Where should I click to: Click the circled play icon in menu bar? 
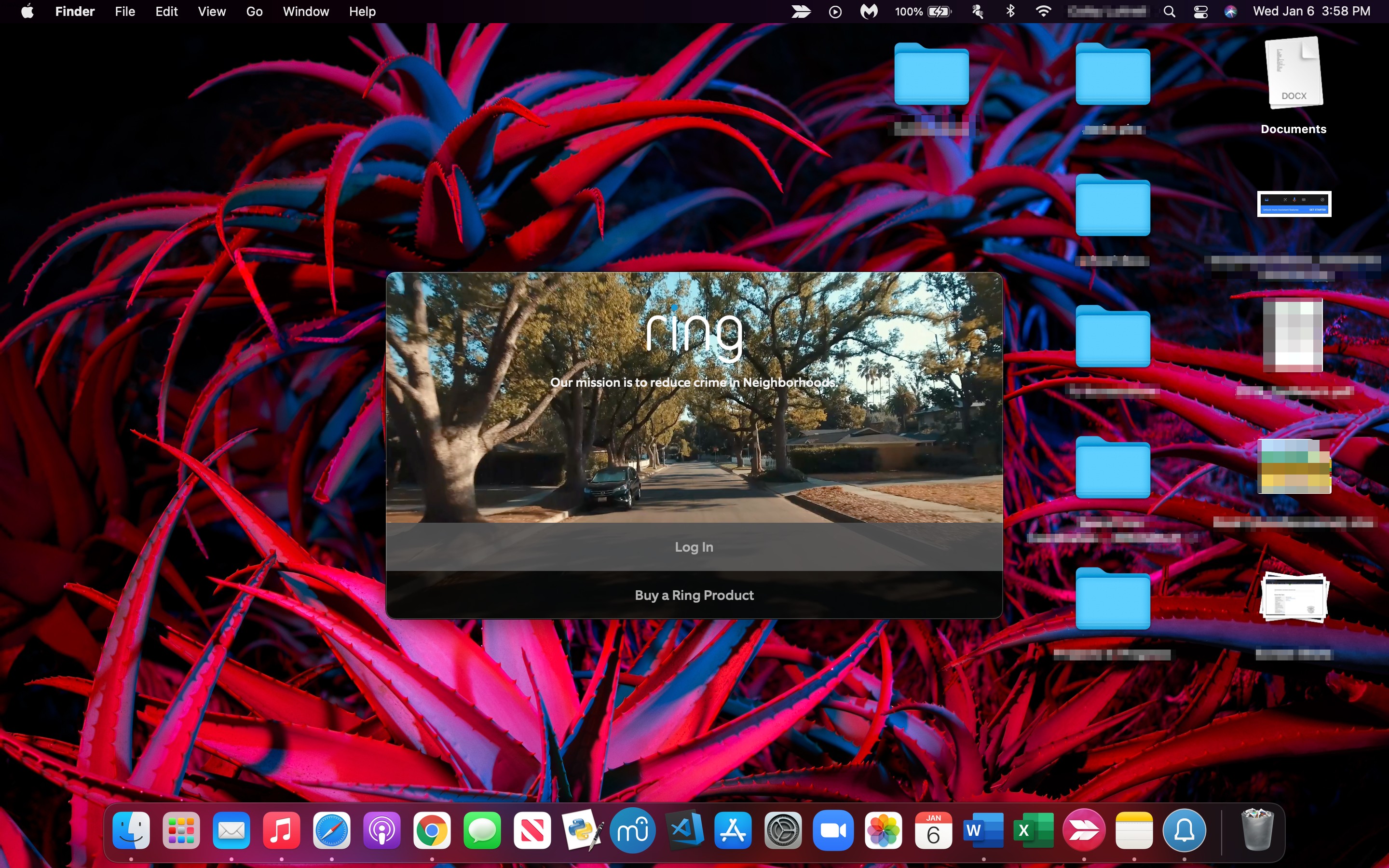pyautogui.click(x=835, y=12)
